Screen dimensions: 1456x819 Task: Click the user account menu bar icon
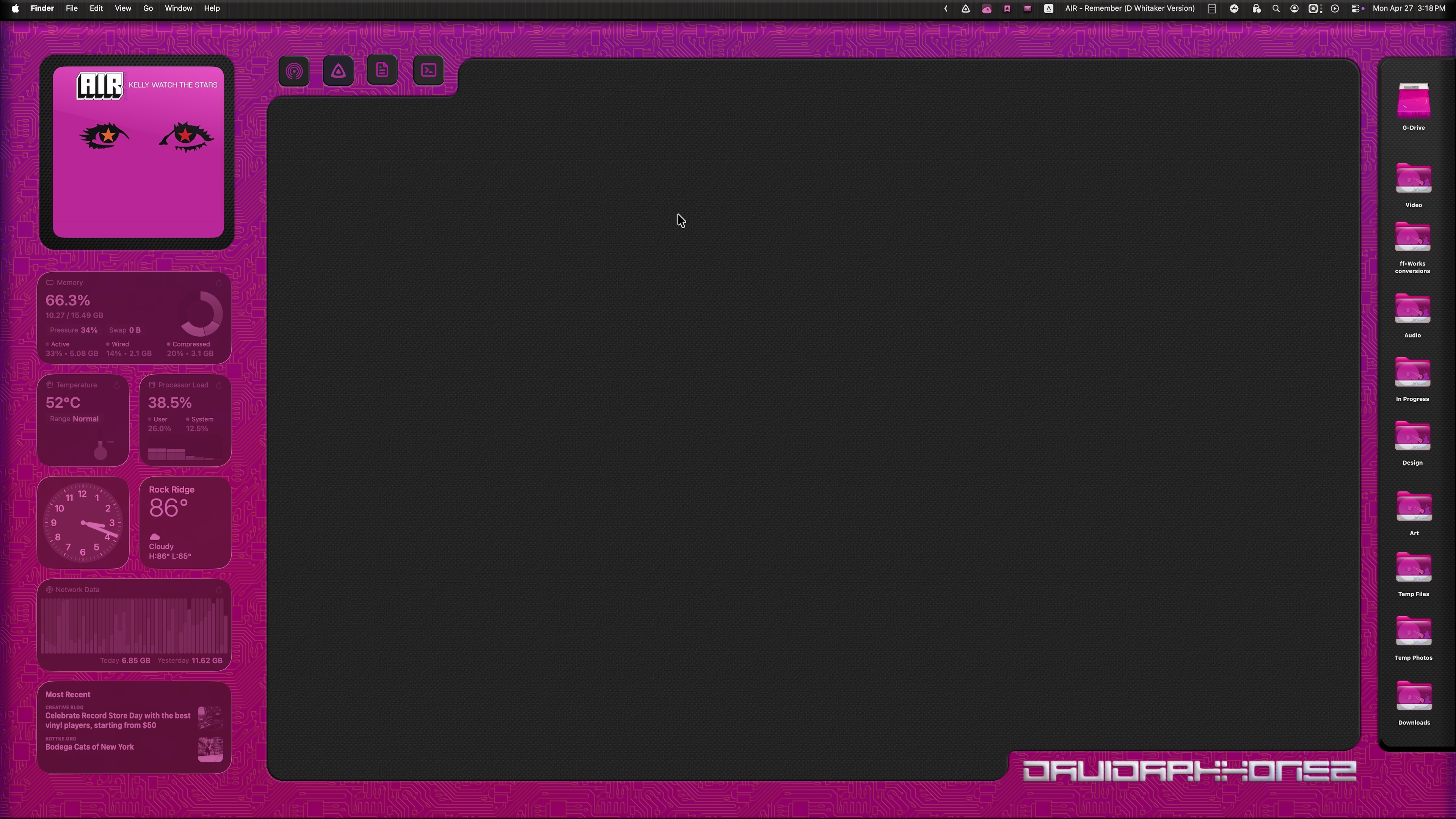pos(1294,8)
